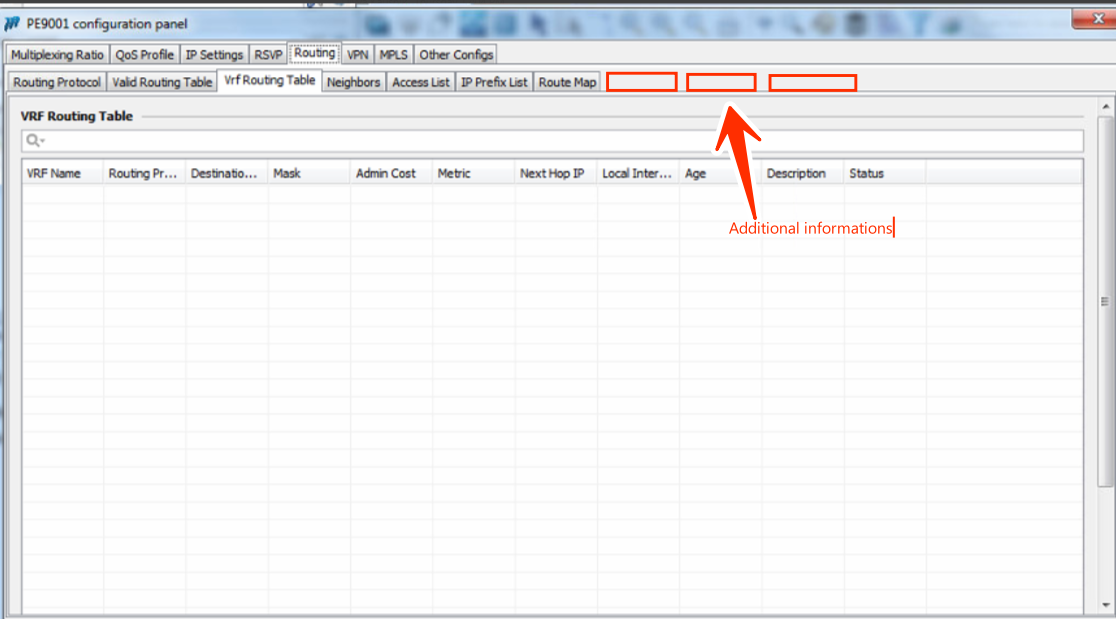Click the vertical scrollbar up arrow

click(x=1106, y=106)
